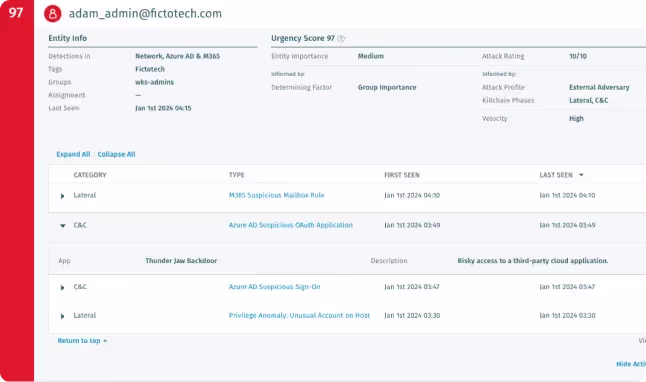Sort by the LAST SEEN column arrow
The width and height of the screenshot is (646, 382).
click(x=581, y=175)
